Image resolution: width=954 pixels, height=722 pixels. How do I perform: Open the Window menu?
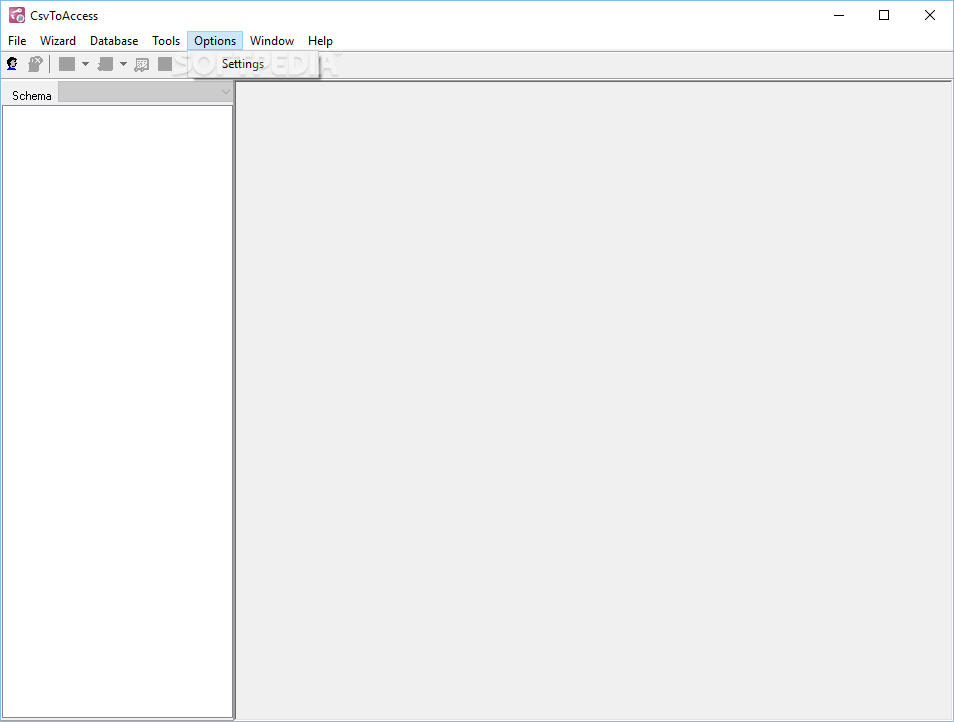tap(272, 41)
